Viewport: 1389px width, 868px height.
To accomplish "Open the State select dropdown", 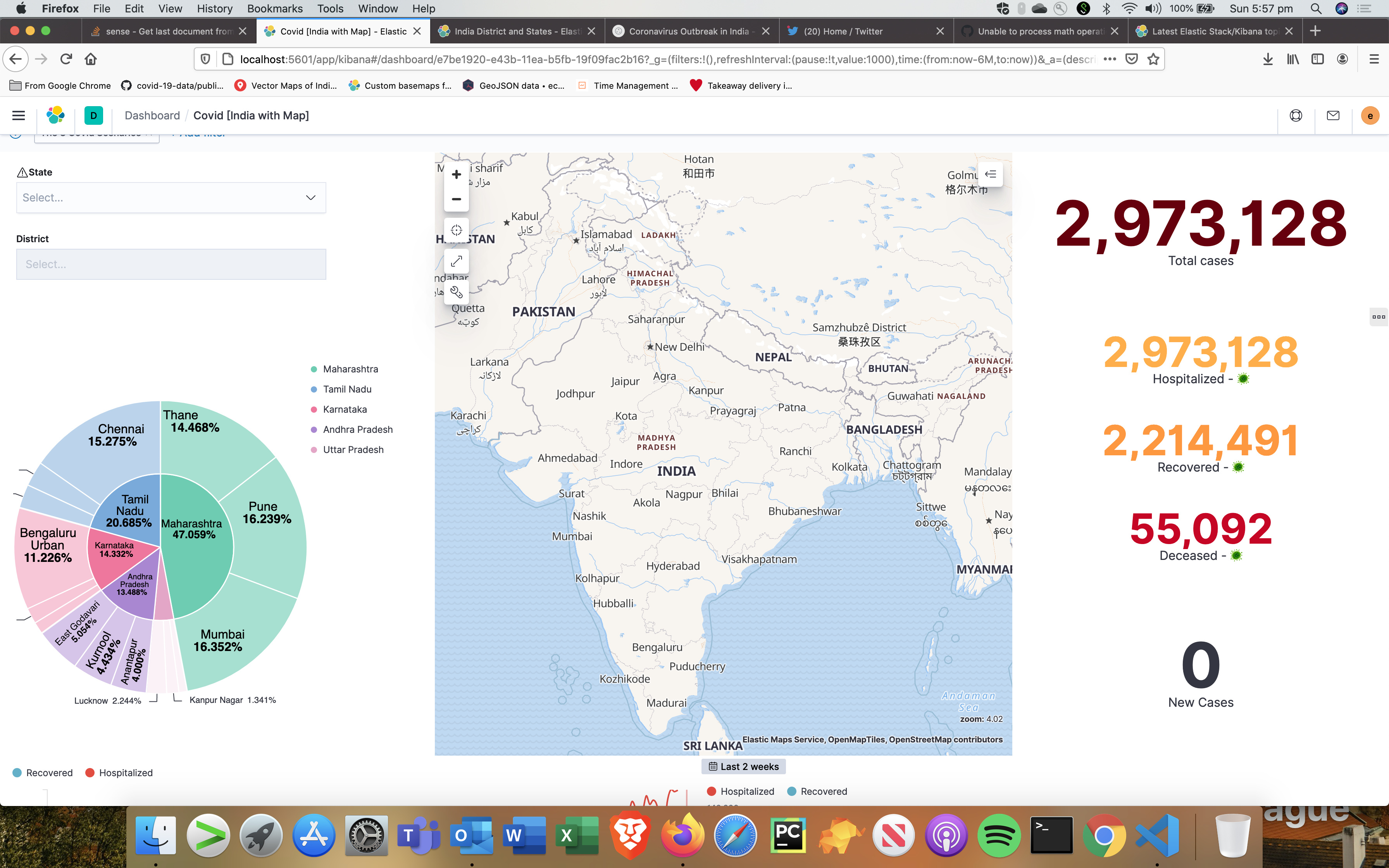I will click(x=171, y=198).
